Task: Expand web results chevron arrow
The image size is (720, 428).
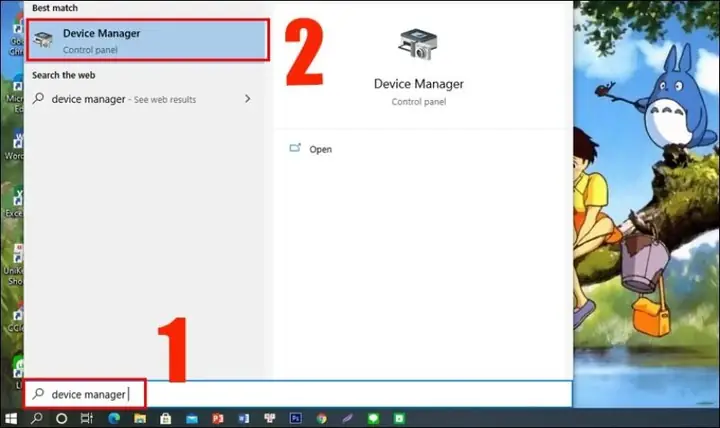Action: (x=248, y=99)
